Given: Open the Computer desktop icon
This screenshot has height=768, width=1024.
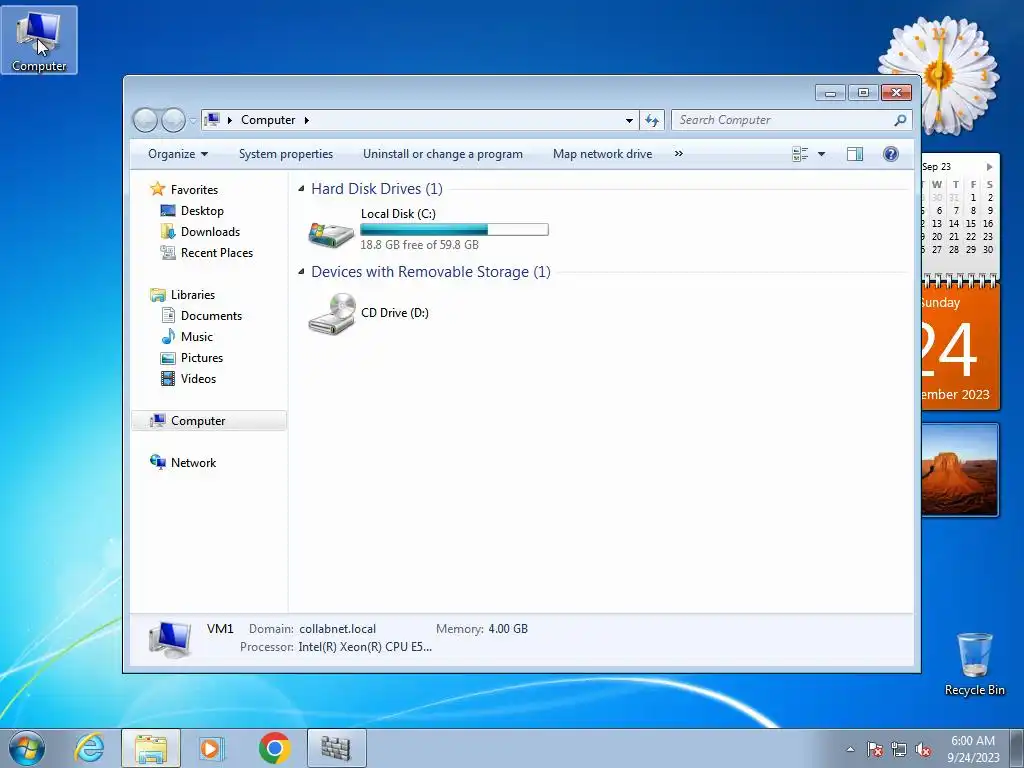Looking at the screenshot, I should (39, 40).
